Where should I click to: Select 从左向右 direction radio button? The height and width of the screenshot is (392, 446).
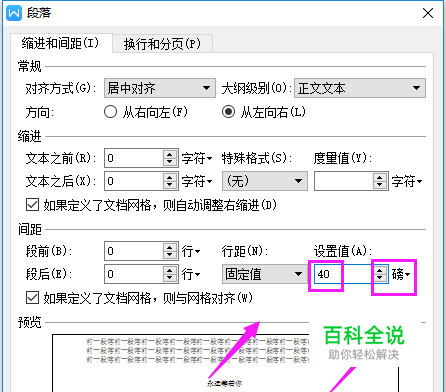[x=228, y=112]
